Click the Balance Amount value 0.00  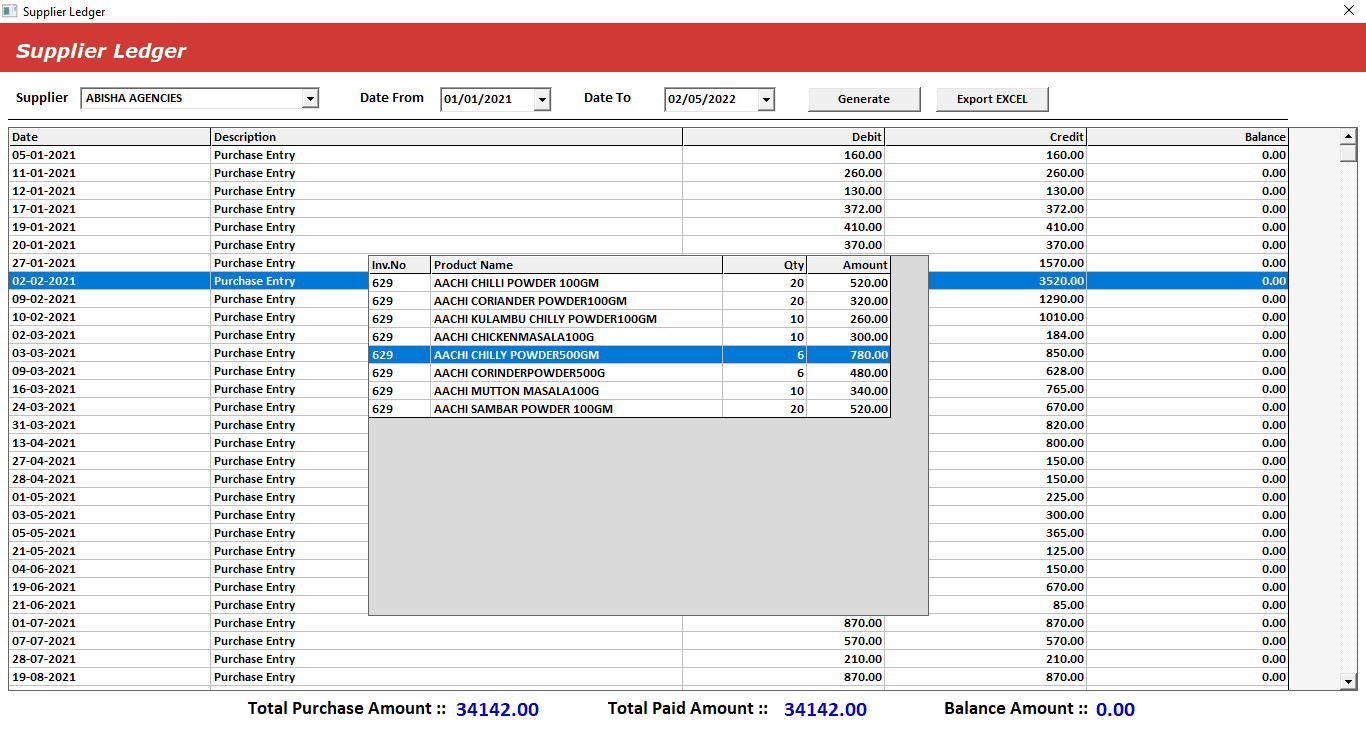click(1115, 710)
